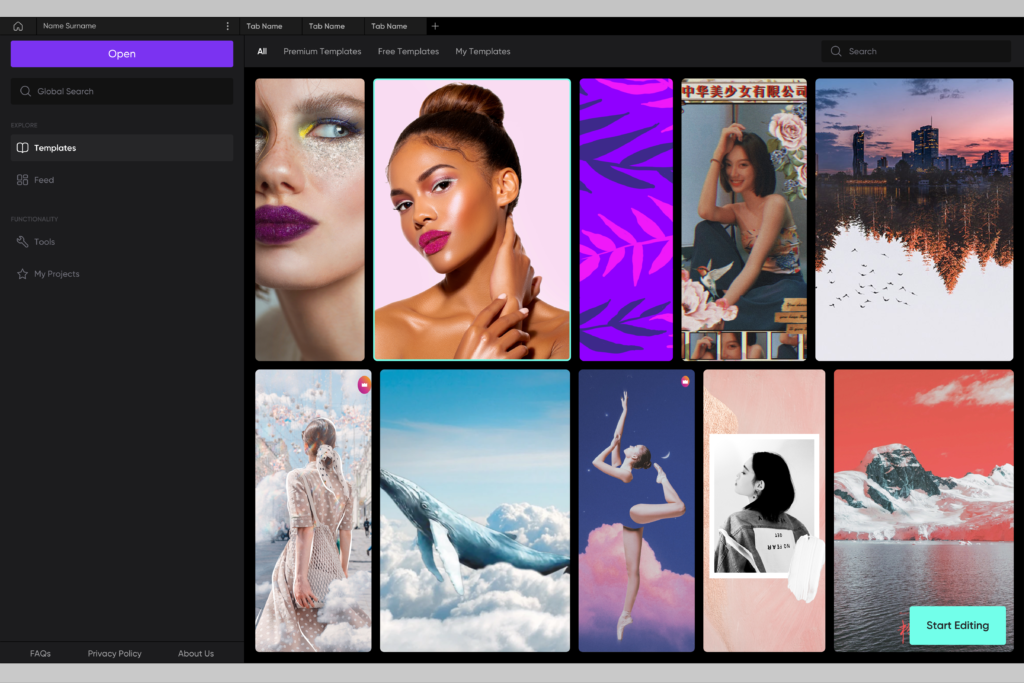
Task: Click the Open button in the sidebar
Action: tap(121, 53)
